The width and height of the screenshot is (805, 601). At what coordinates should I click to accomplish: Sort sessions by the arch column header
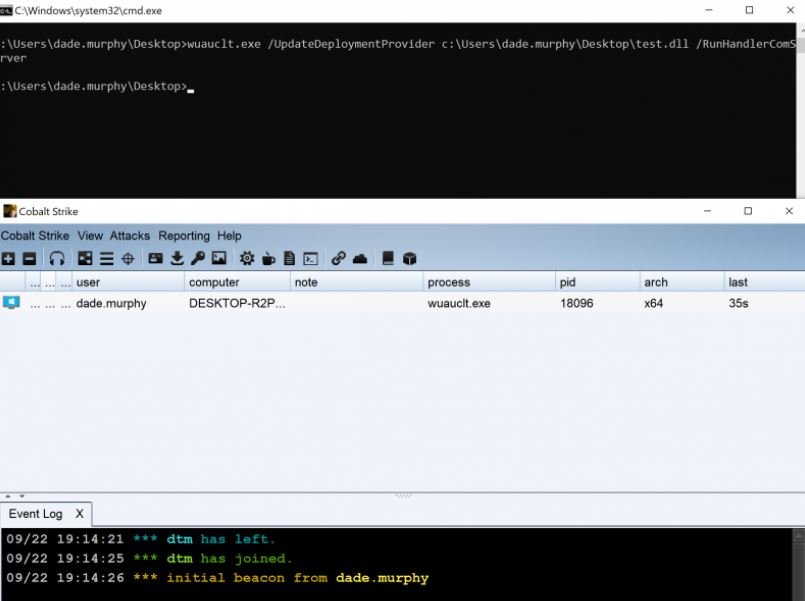682,282
